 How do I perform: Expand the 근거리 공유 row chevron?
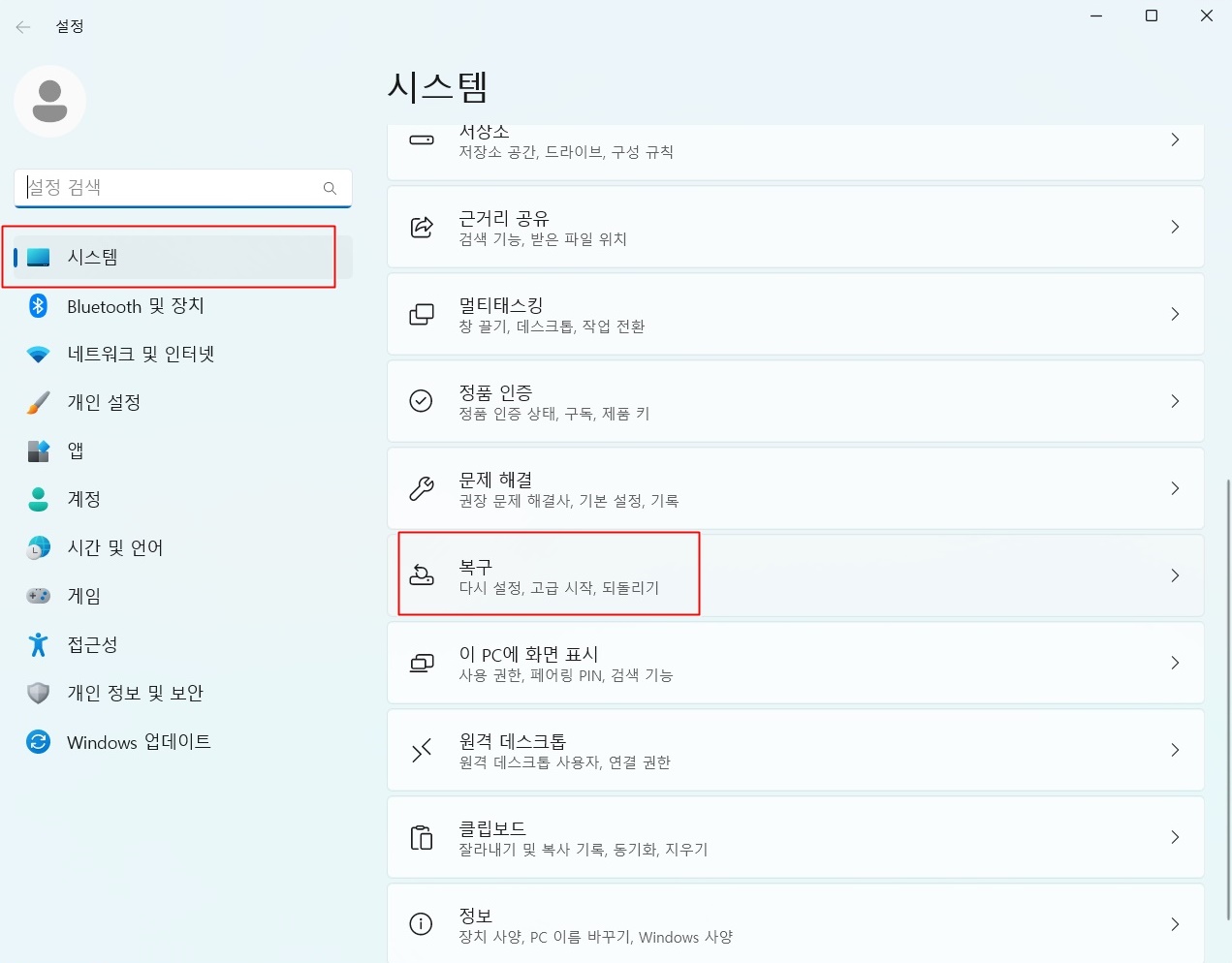[x=1175, y=227]
